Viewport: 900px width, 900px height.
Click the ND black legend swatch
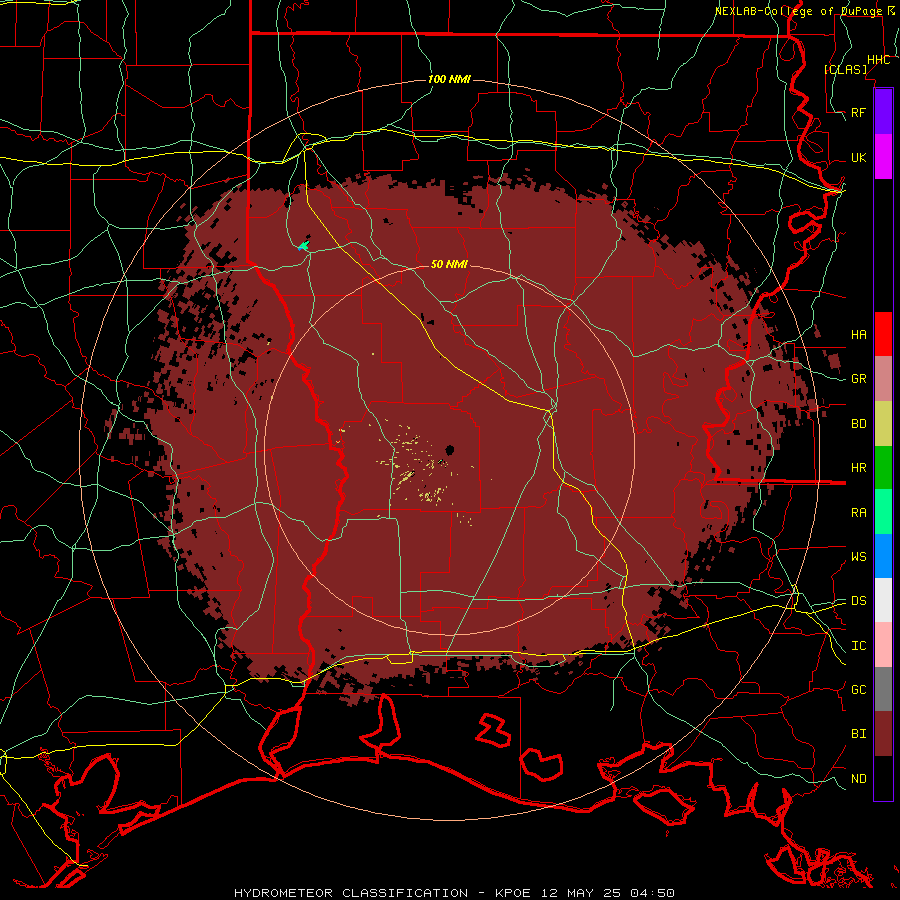tap(883, 778)
